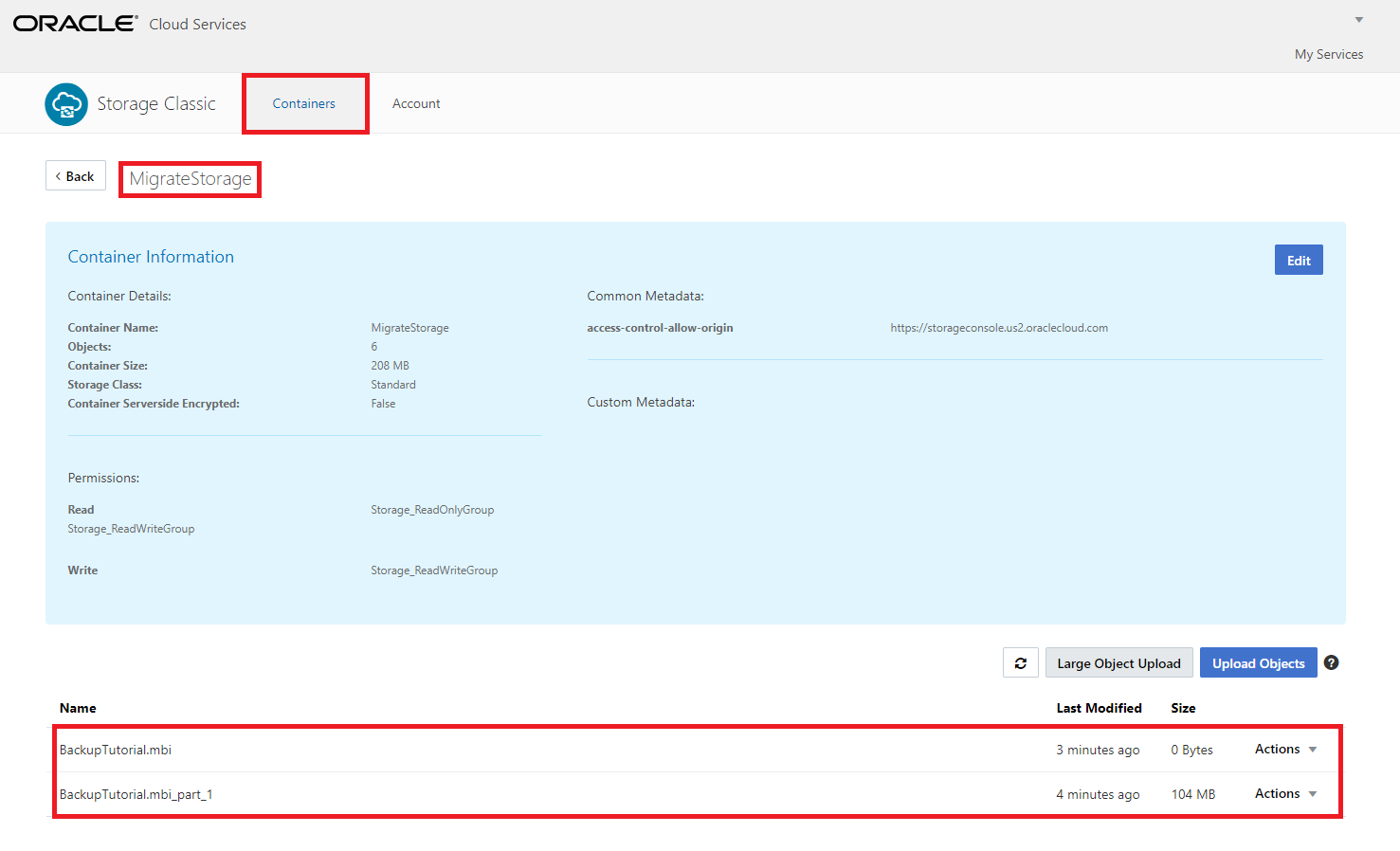Click the Last Modified column header

(1099, 708)
